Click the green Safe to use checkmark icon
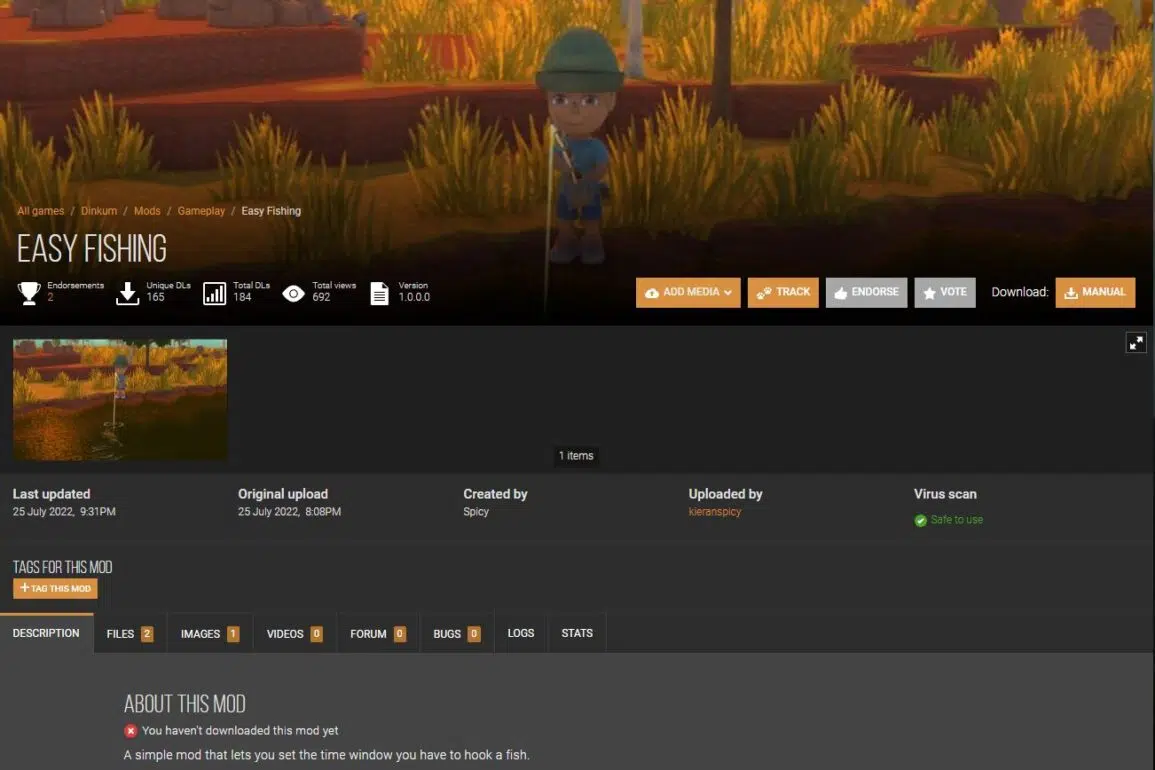The height and width of the screenshot is (770, 1155). click(921, 520)
